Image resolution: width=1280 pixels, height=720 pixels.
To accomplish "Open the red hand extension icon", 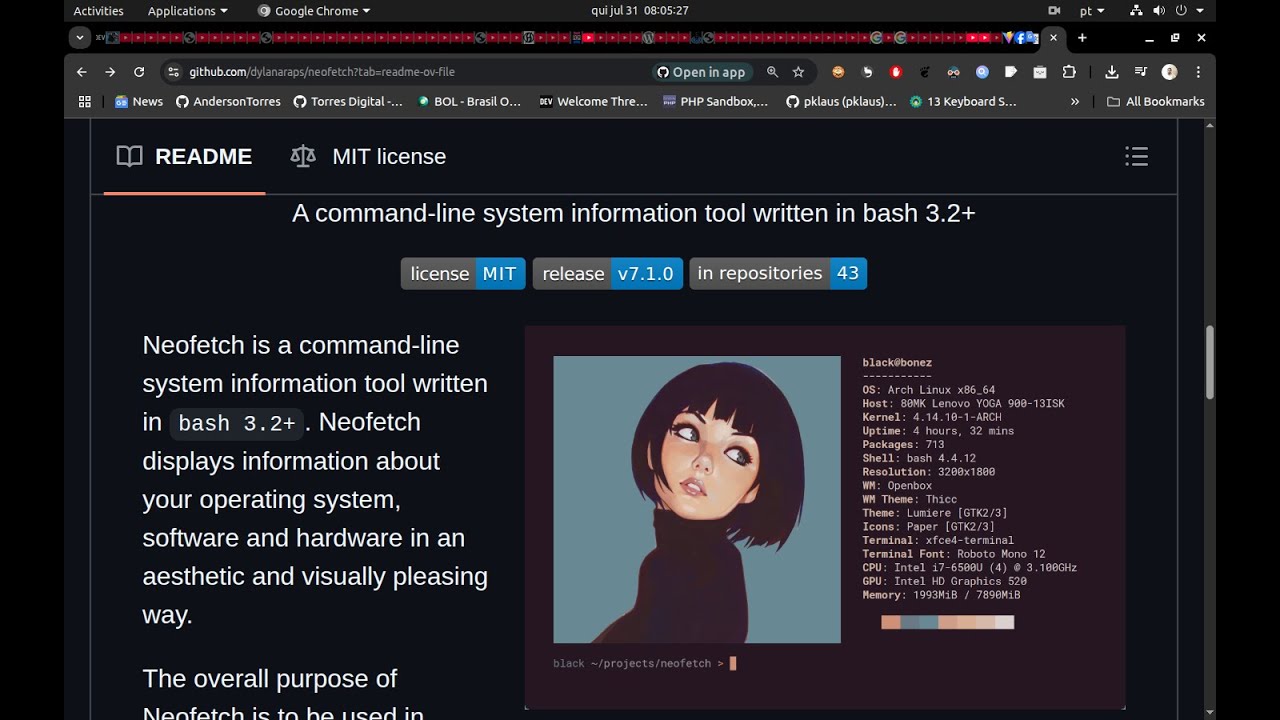I will (x=896, y=72).
